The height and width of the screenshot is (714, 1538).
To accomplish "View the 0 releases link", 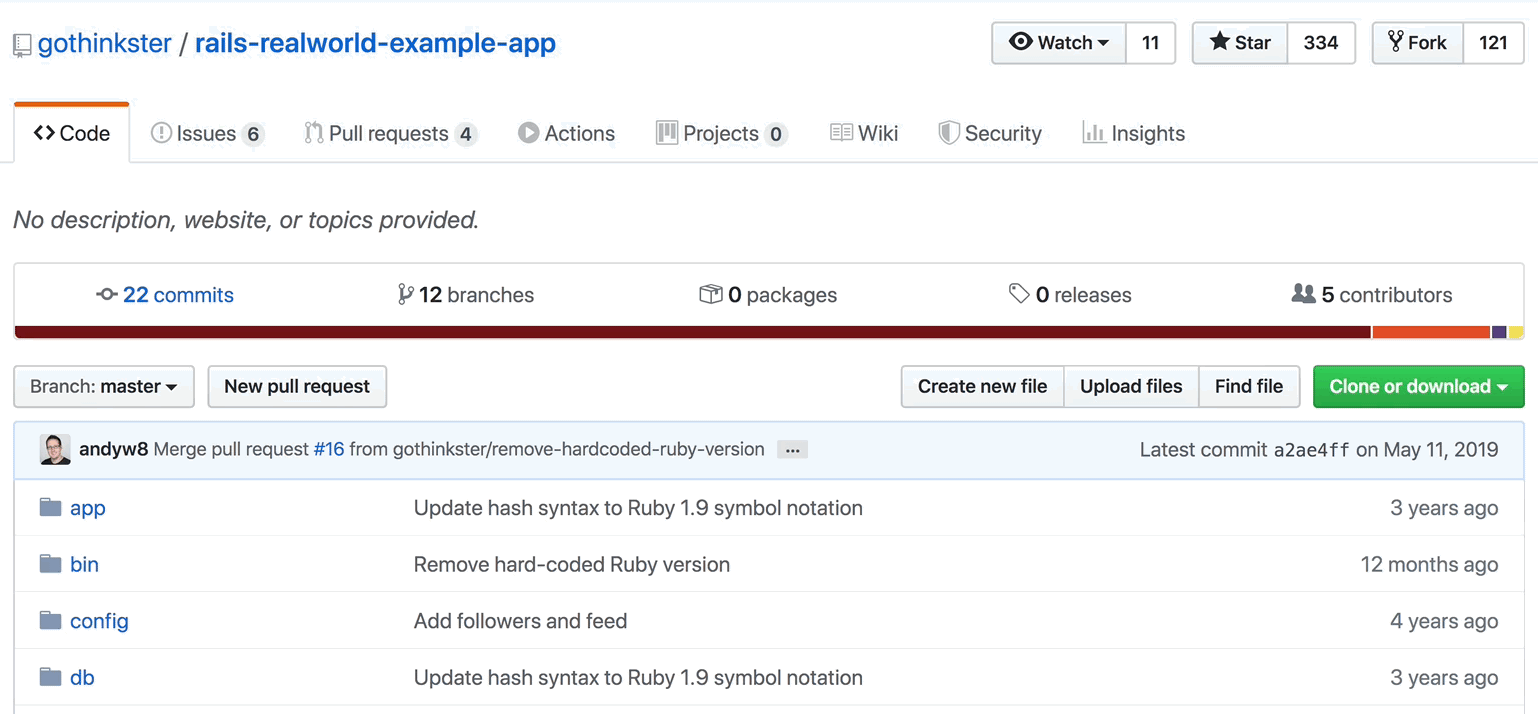I will (1070, 295).
